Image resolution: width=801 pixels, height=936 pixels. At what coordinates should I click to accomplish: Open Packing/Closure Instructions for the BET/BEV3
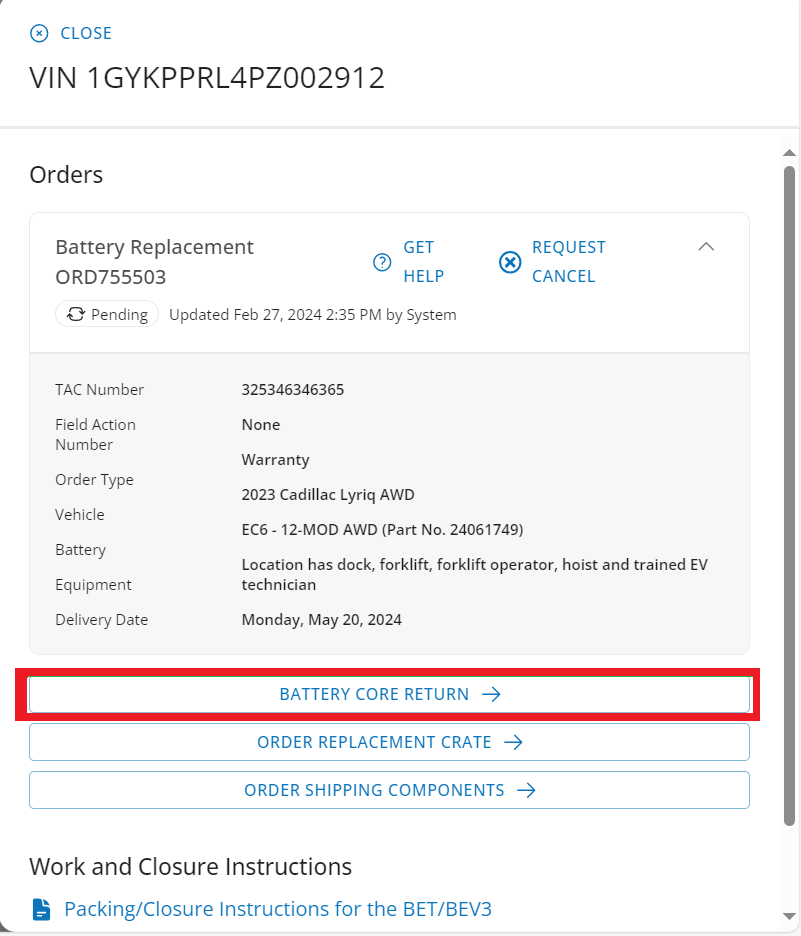click(x=278, y=909)
